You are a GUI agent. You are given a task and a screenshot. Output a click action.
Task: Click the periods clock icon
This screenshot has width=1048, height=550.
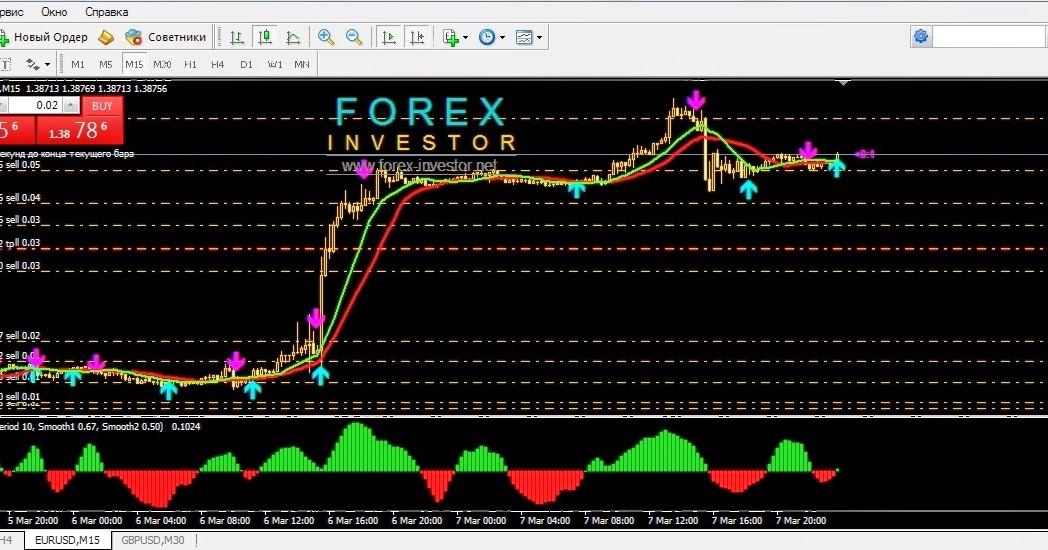tap(487, 37)
